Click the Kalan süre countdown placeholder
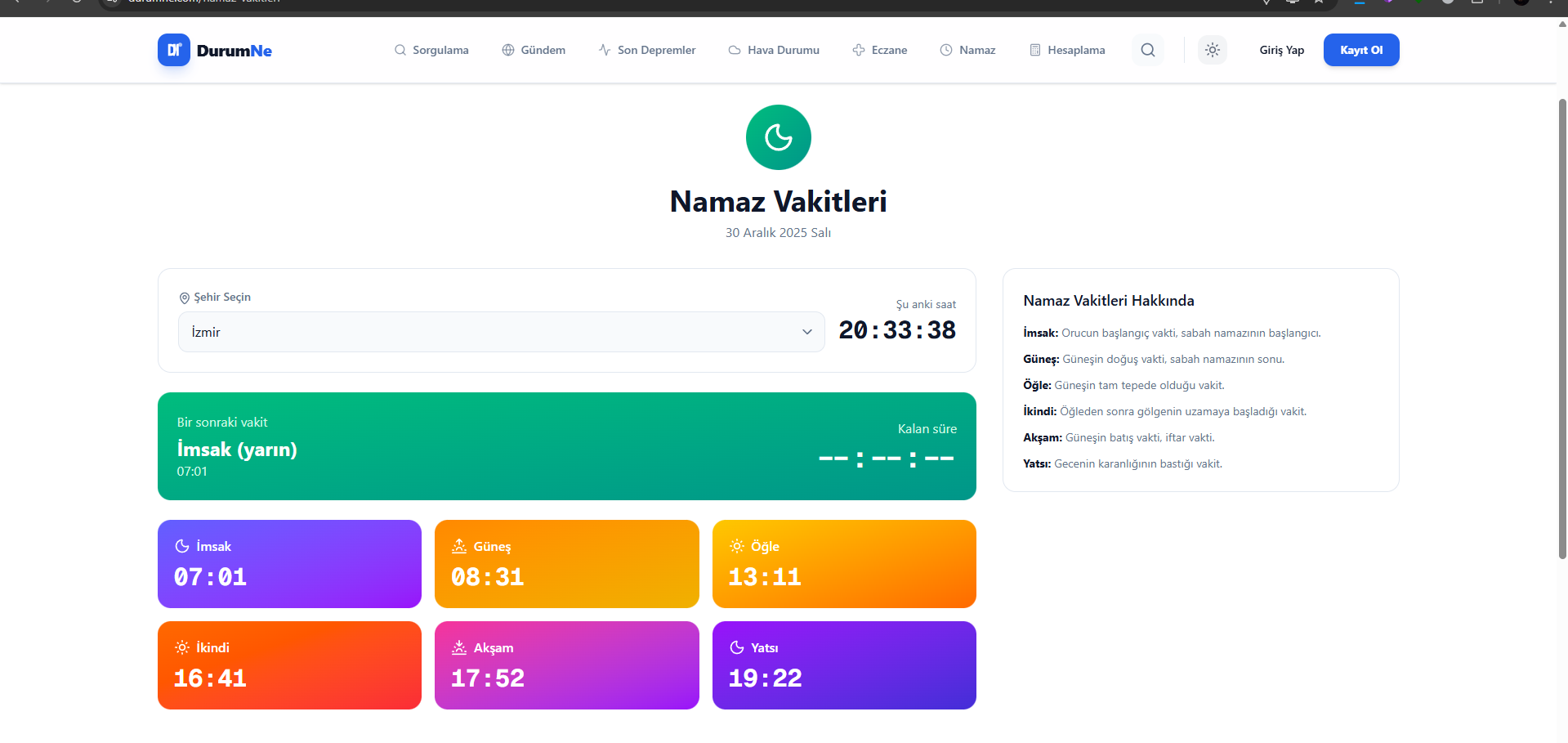1568x743 pixels. click(887, 459)
